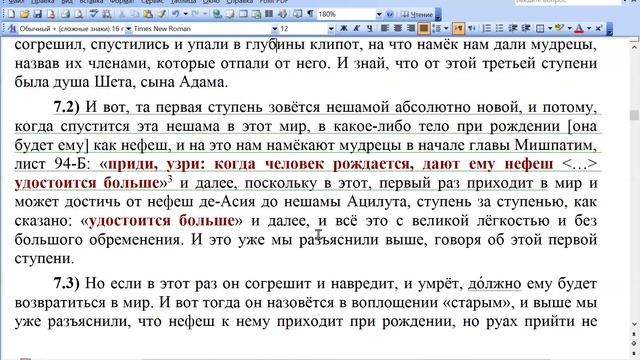Apply the highlight color marker
The width and height of the screenshot is (640, 360).
click(559, 28)
